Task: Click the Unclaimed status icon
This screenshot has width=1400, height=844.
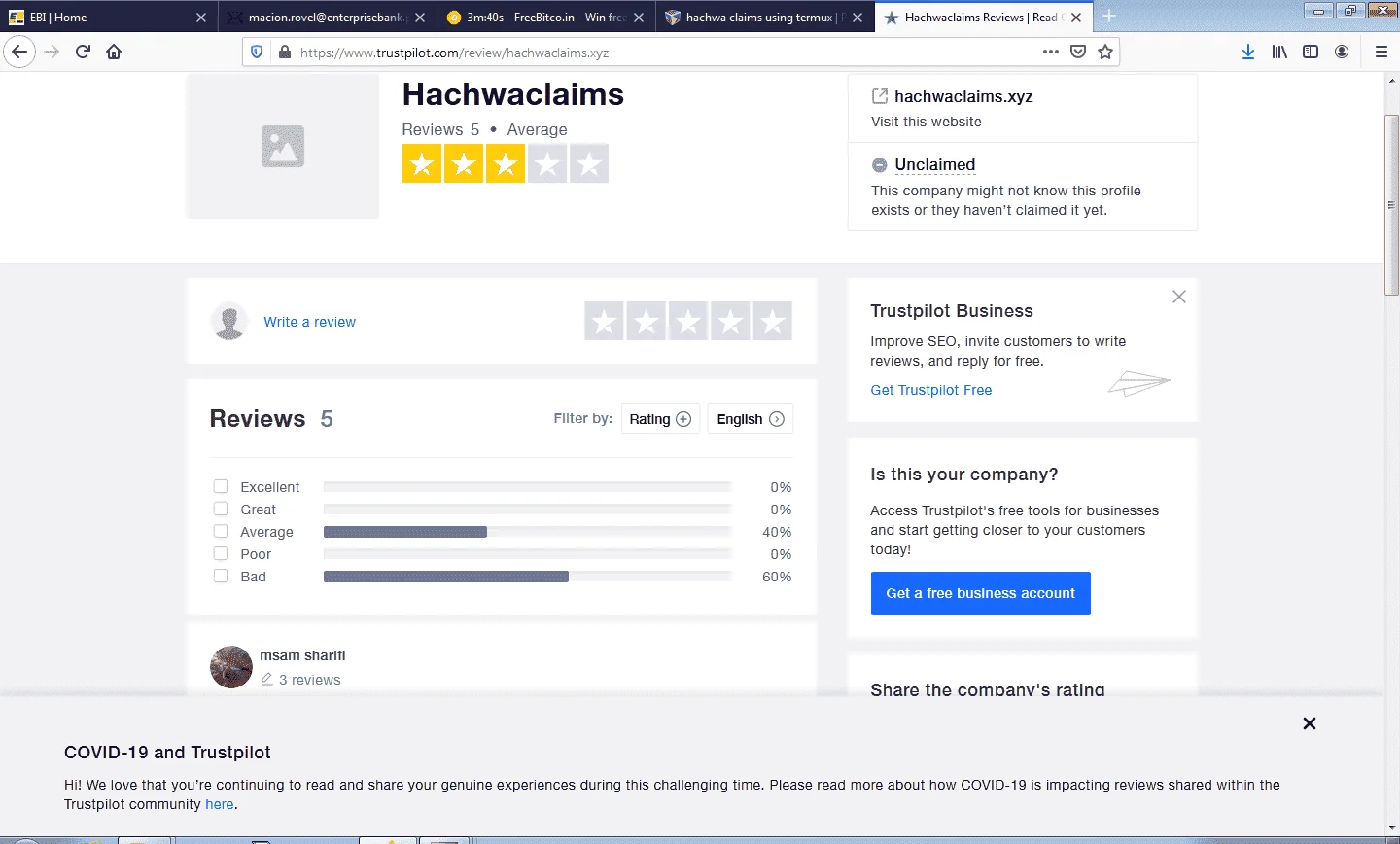Action: (x=880, y=165)
